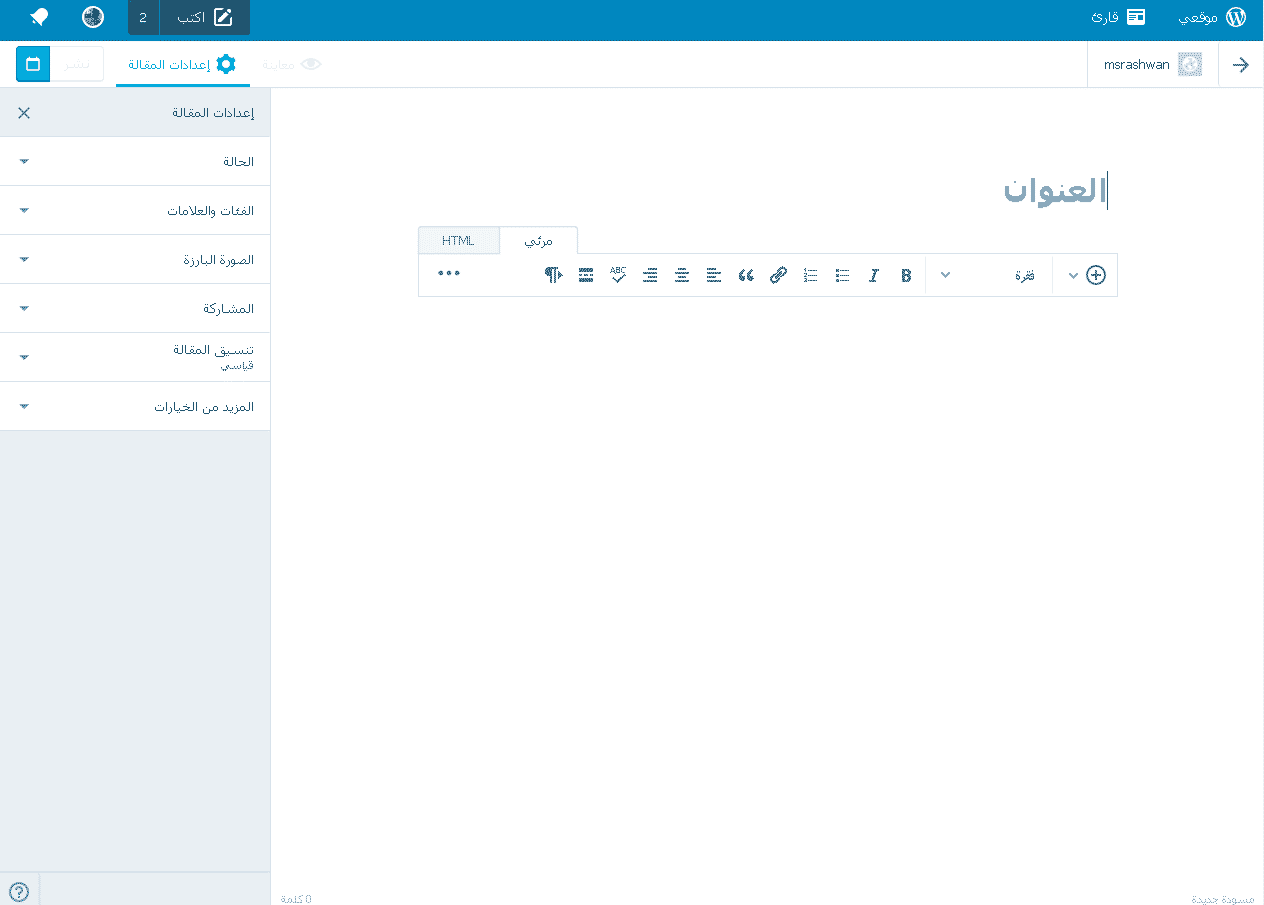Open the موقعي (My Site) menu

pos(1211,17)
